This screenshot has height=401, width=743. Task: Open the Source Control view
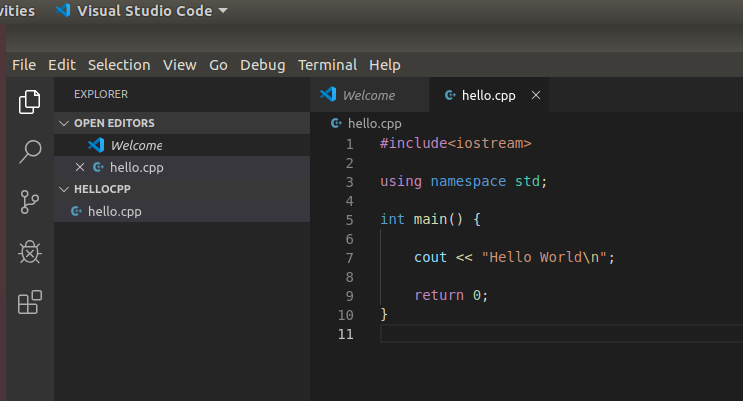(29, 202)
